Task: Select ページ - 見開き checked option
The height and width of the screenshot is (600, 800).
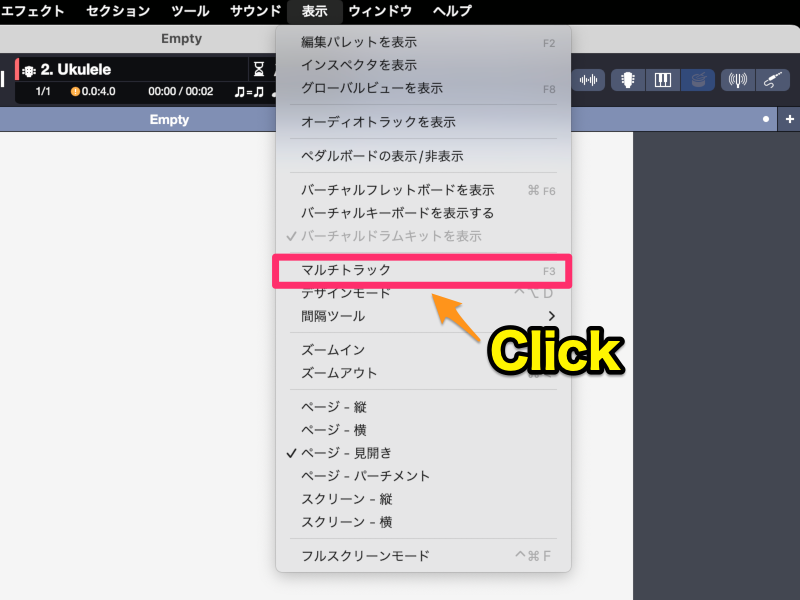Action: click(x=346, y=453)
